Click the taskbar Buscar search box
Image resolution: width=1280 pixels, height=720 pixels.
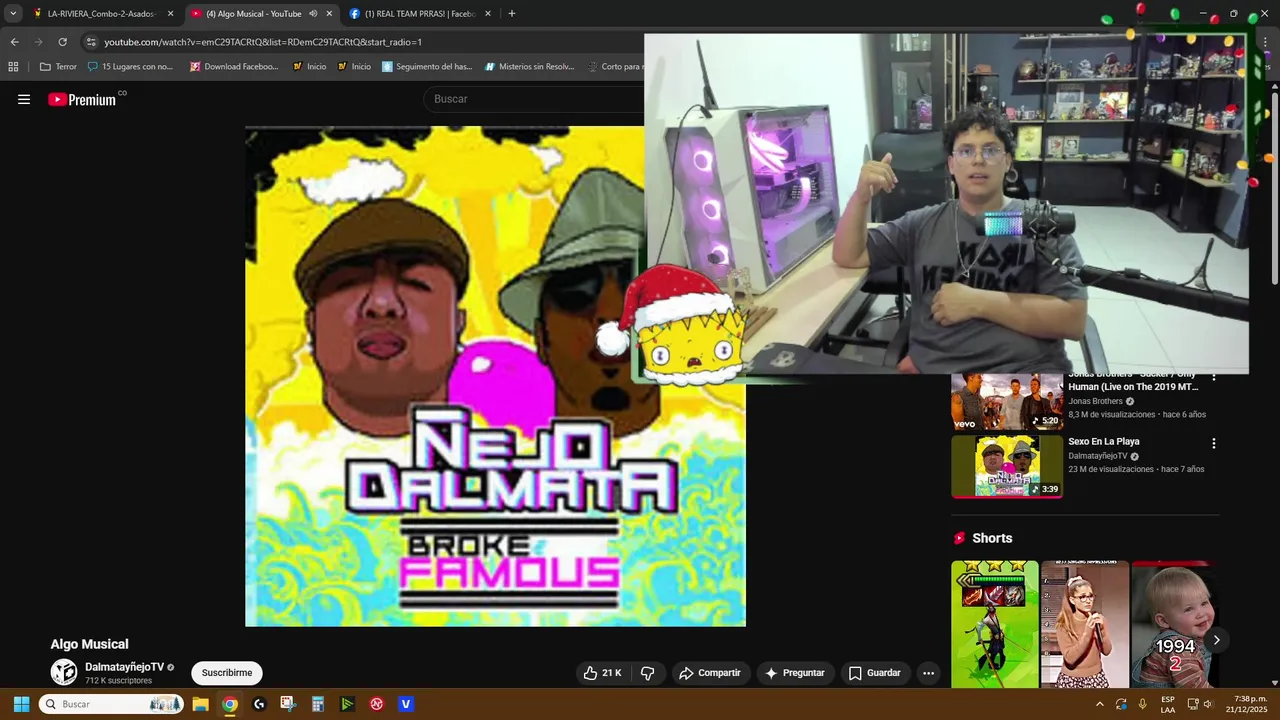(x=111, y=704)
